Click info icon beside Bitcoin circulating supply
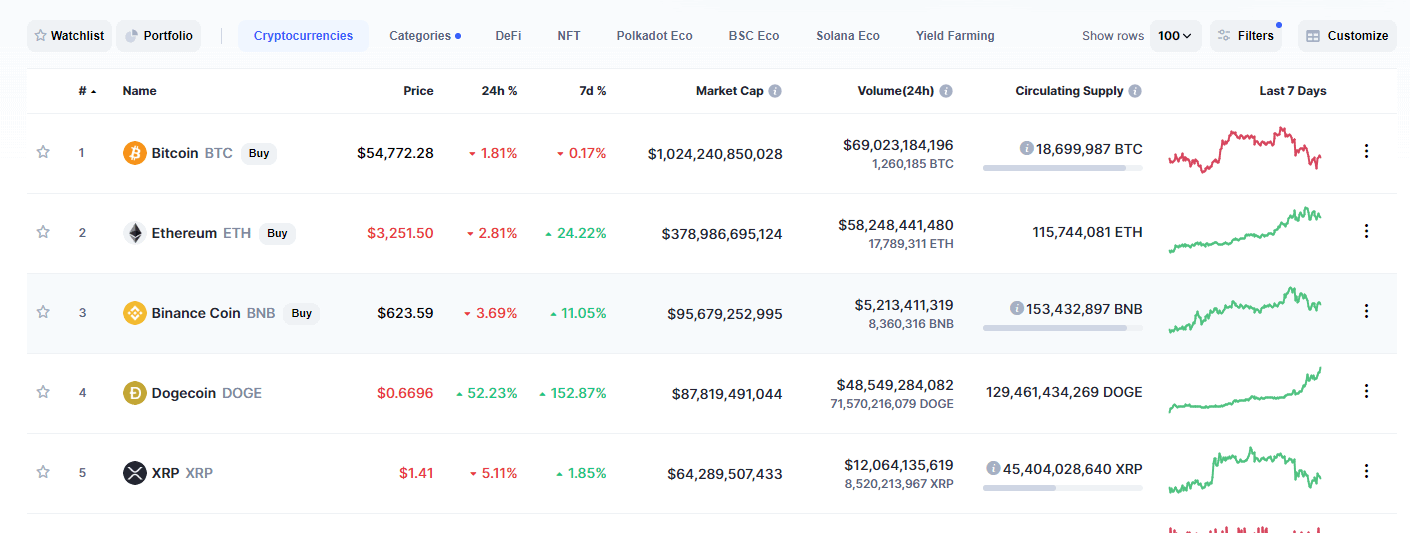This screenshot has height=533, width=1410. point(1026,148)
